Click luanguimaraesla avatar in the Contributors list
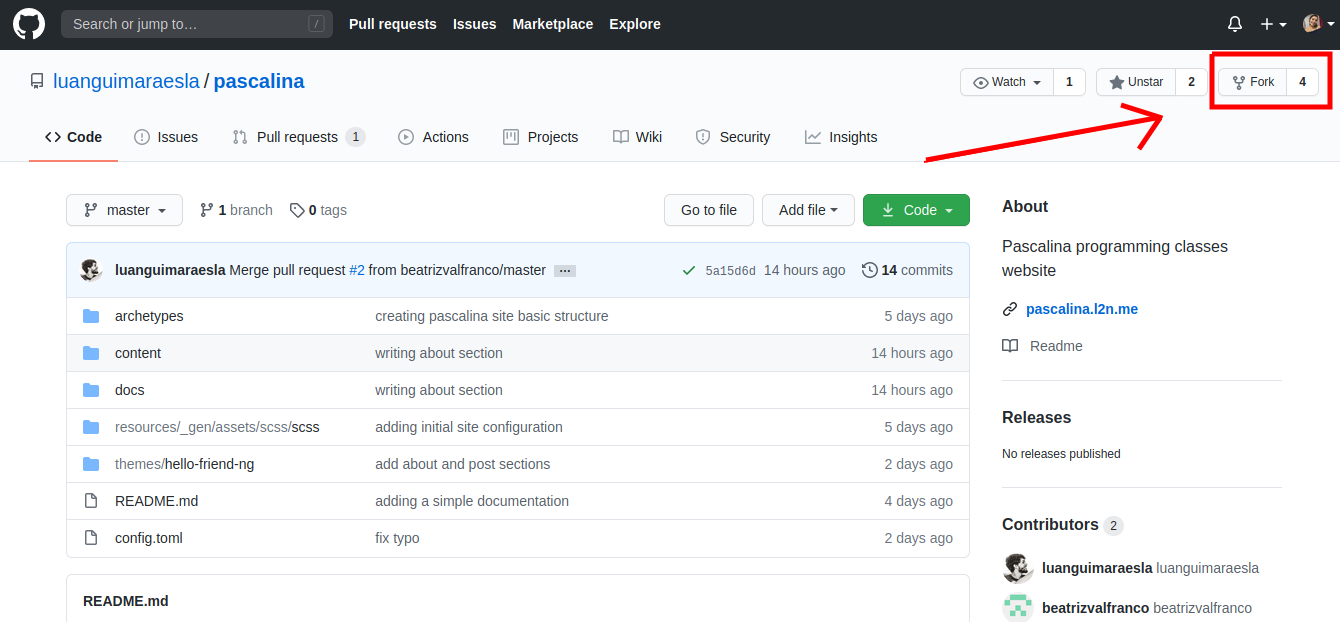 [1017, 568]
